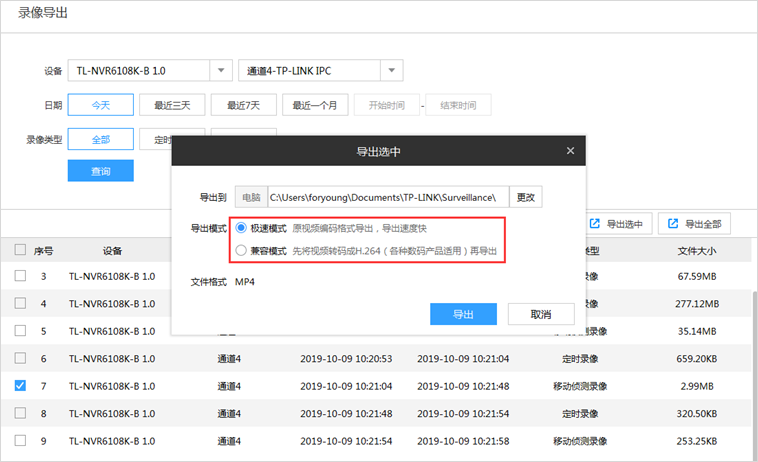Click 更改 to change export path
The width and height of the screenshot is (758, 462).
point(526,197)
